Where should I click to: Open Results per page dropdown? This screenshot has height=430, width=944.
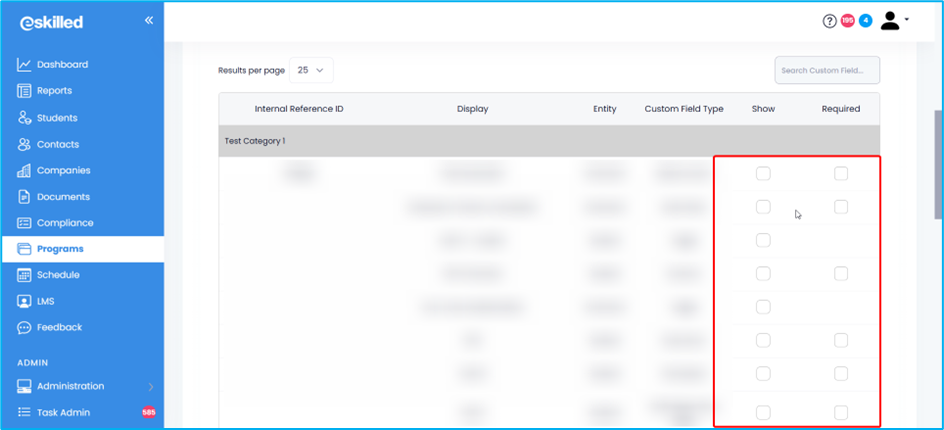(x=311, y=71)
